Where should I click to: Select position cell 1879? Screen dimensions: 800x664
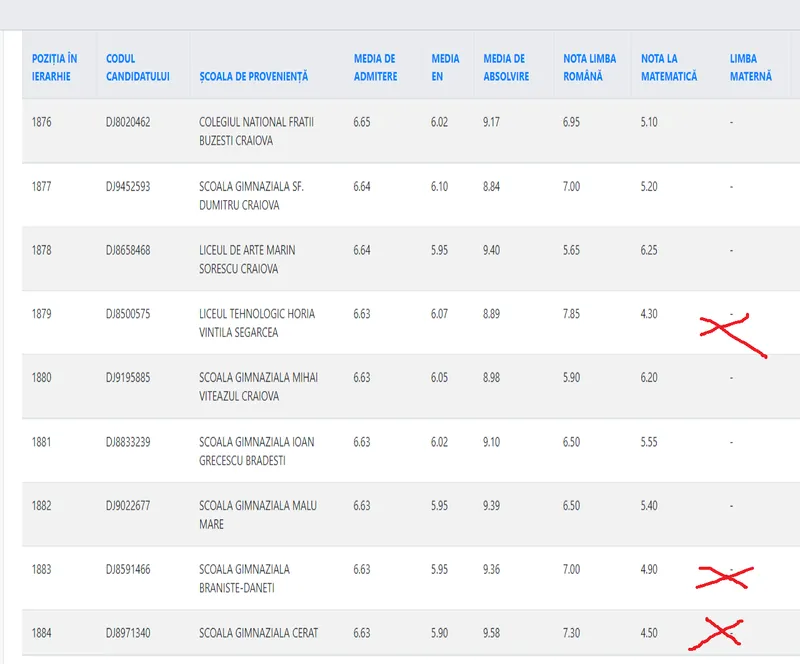pos(42,314)
